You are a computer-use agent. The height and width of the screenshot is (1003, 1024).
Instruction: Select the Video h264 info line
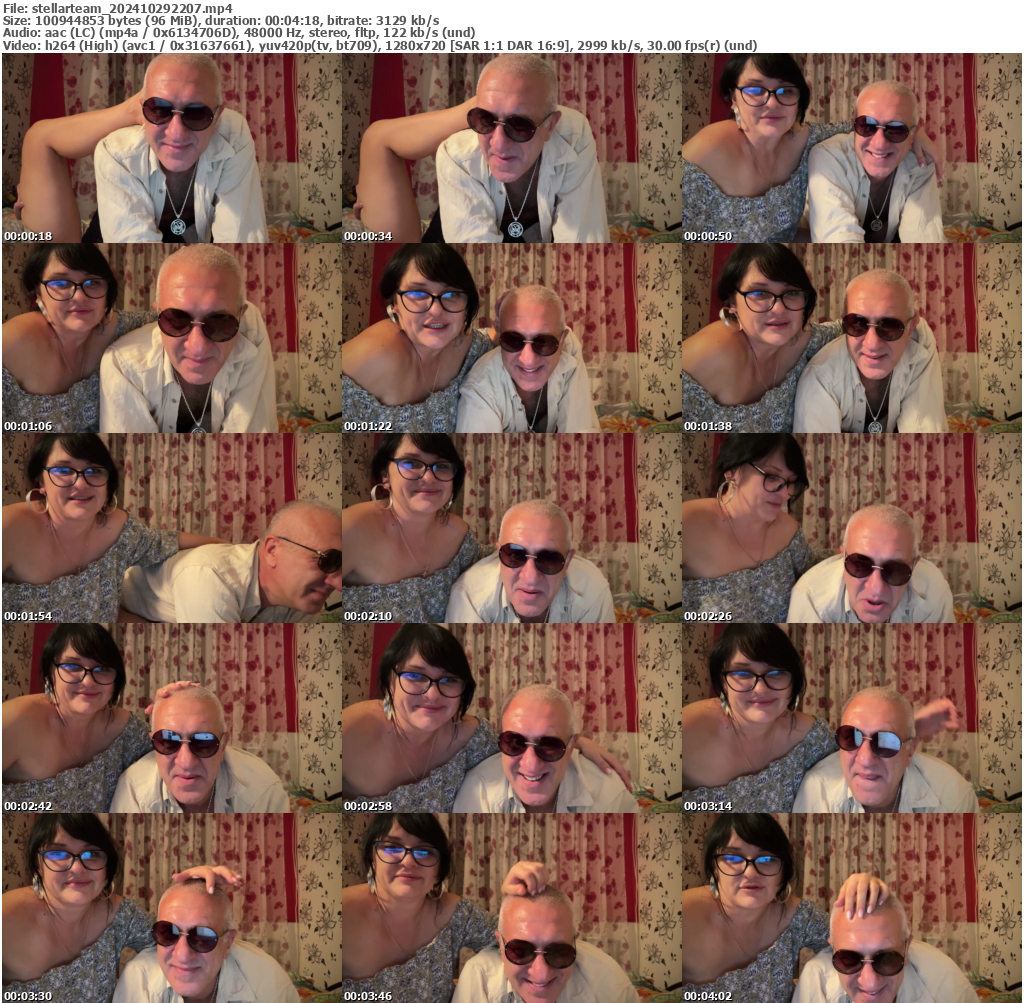(380, 46)
